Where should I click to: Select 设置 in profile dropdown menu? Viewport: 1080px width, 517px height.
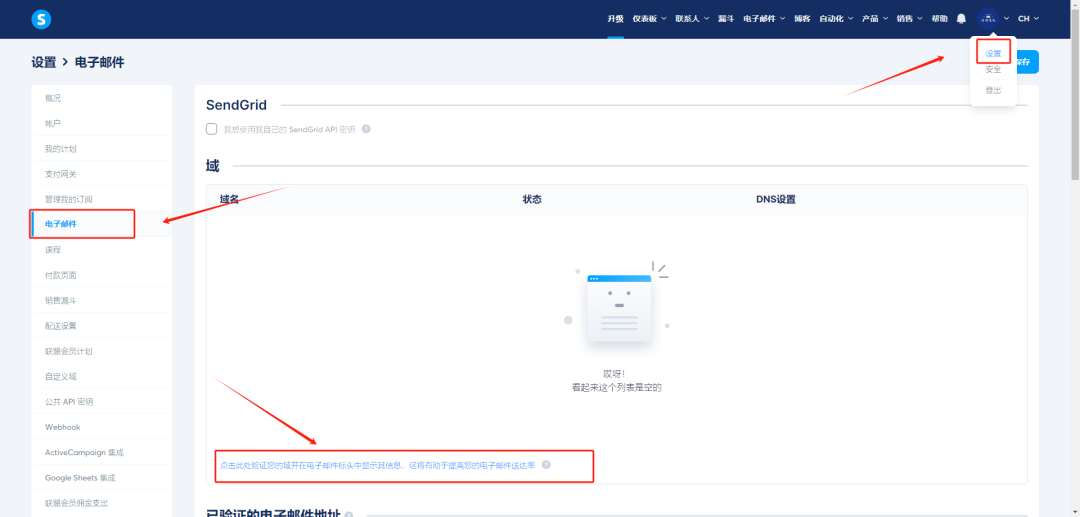point(993,54)
